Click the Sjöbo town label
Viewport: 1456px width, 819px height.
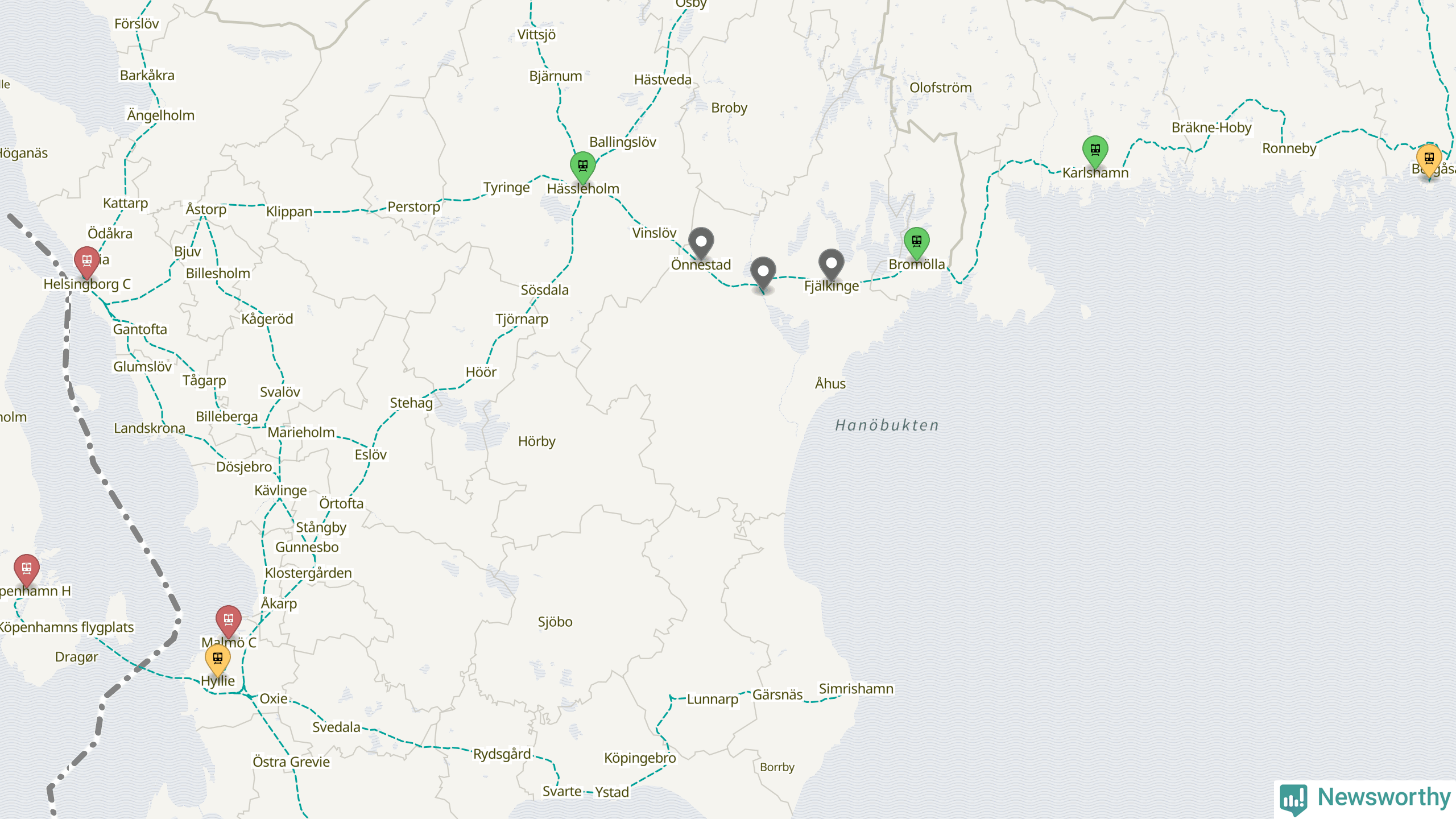tap(555, 622)
